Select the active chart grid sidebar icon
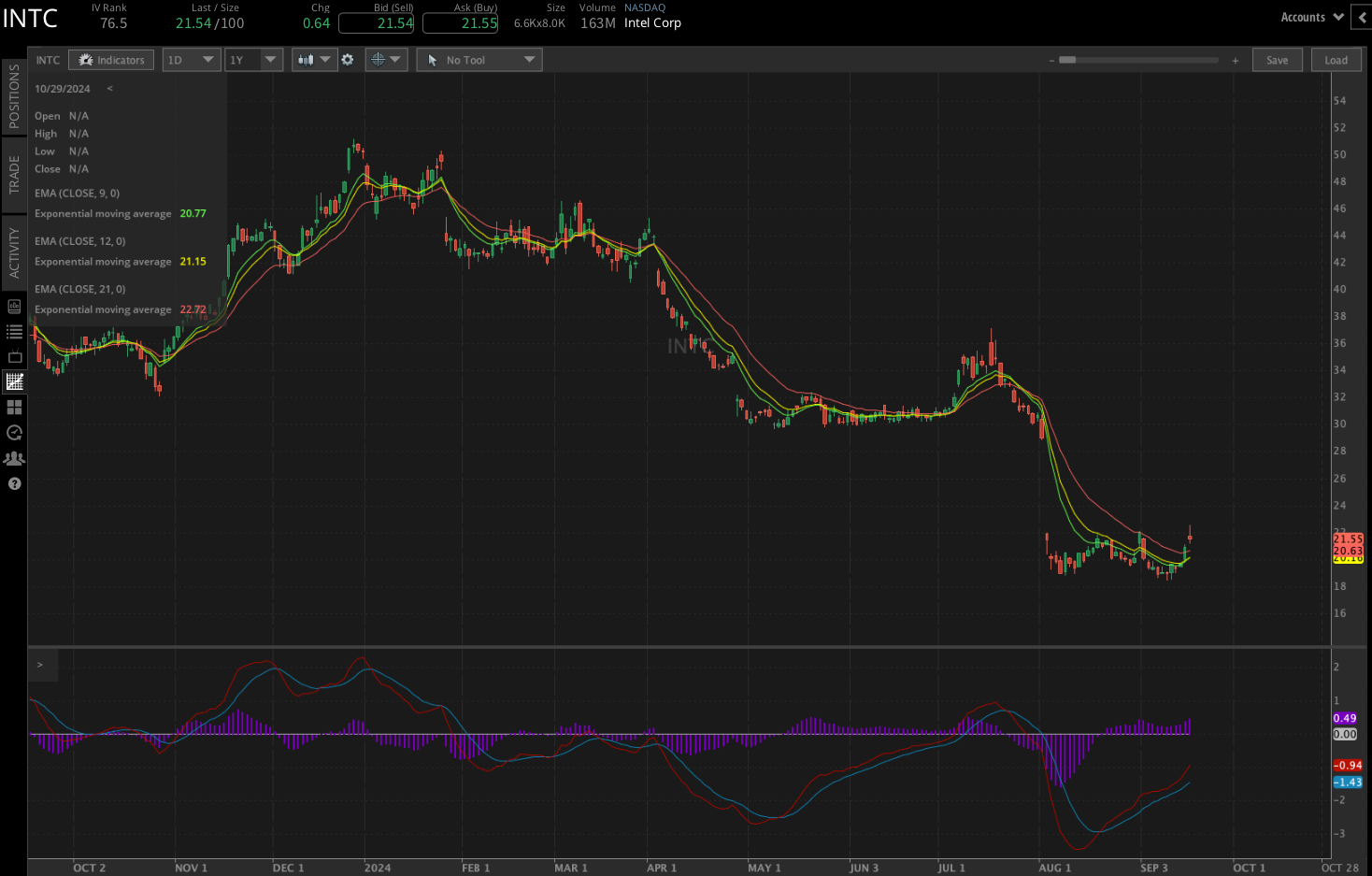 click(x=14, y=381)
